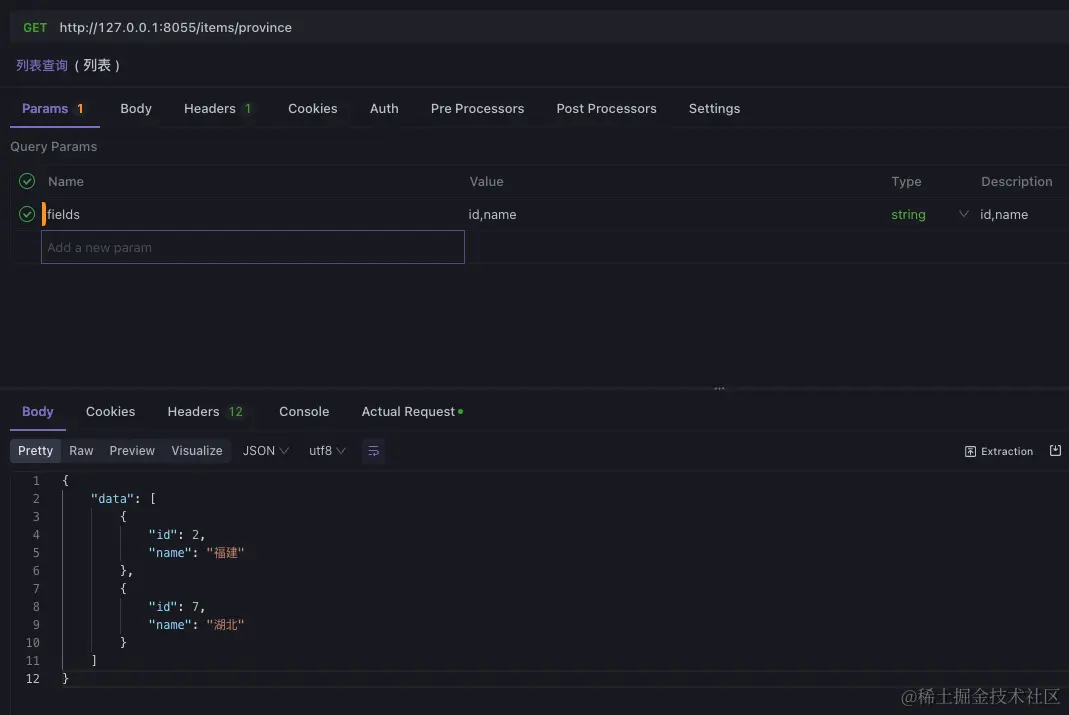Switch to Preview view mode

(132, 451)
